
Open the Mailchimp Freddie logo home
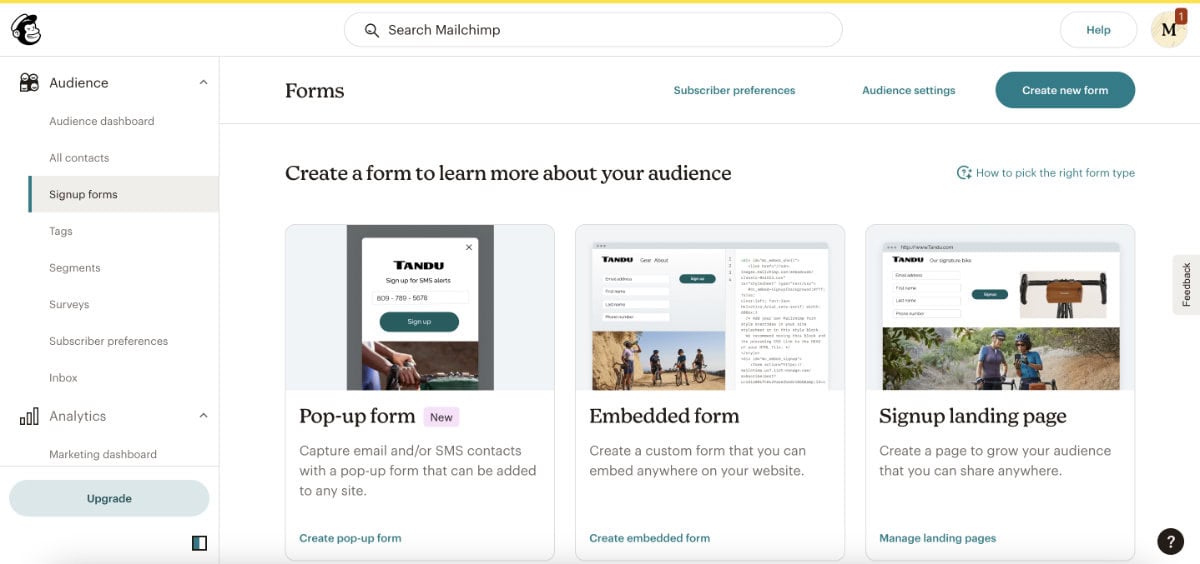[x=26, y=30]
